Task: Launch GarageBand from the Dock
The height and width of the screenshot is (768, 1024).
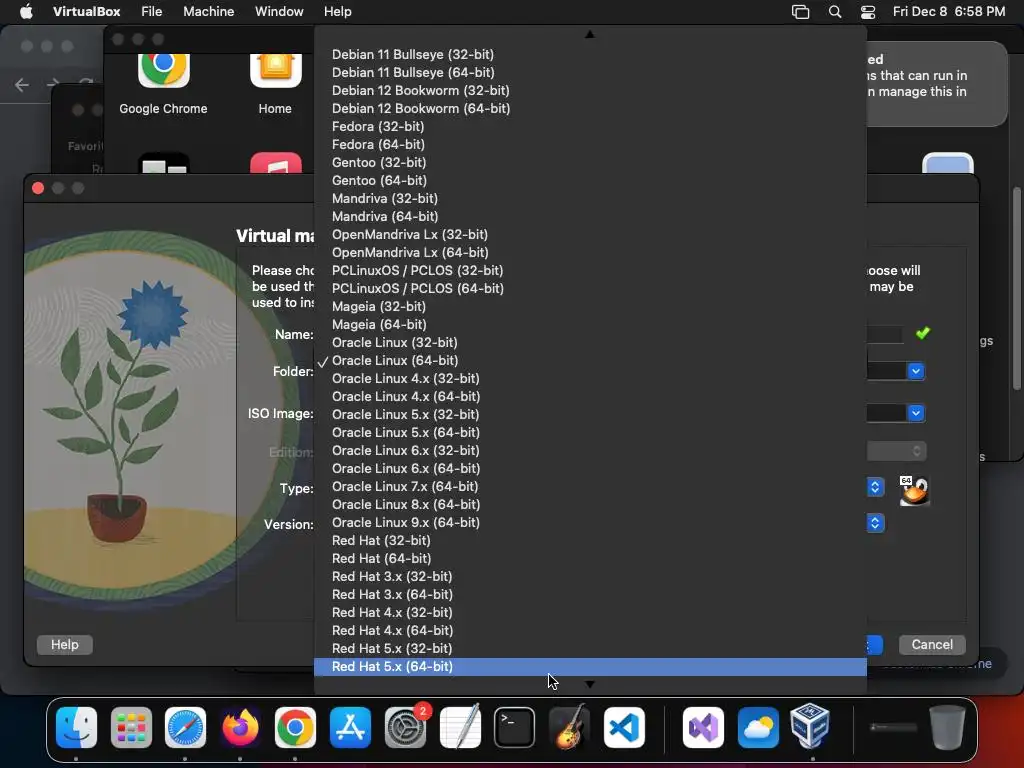Action: point(569,727)
